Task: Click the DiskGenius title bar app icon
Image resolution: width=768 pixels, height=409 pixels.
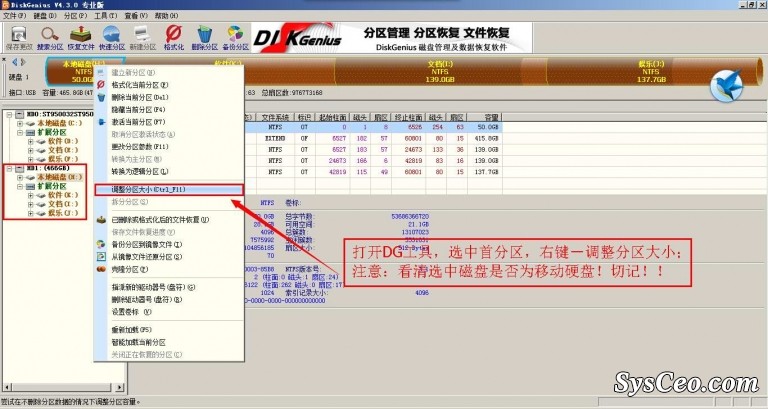Action: point(5,4)
